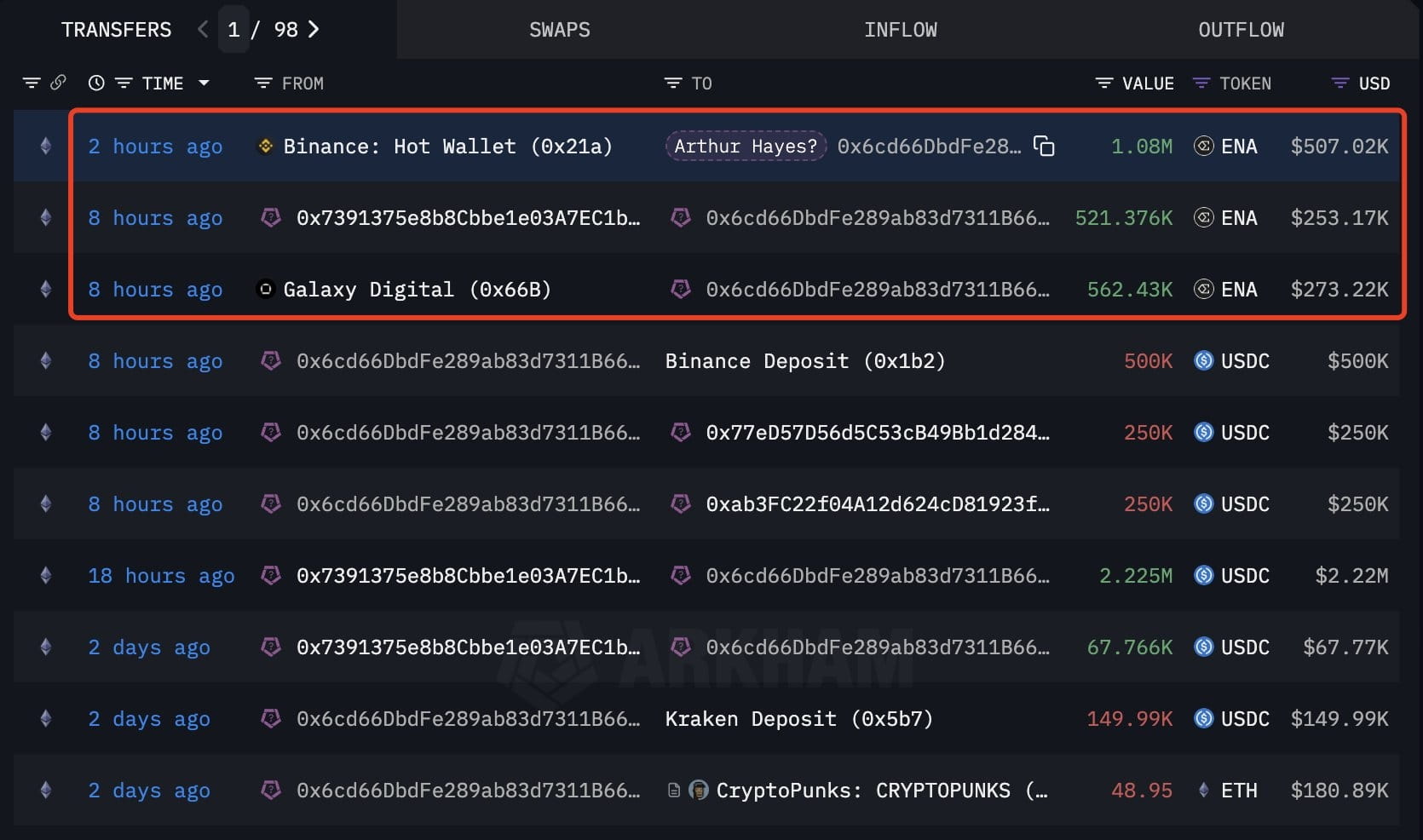Screen dimensions: 1423x840
Task: Click Ethereum chain icon in 18 hours ago row
Action: click(46, 576)
